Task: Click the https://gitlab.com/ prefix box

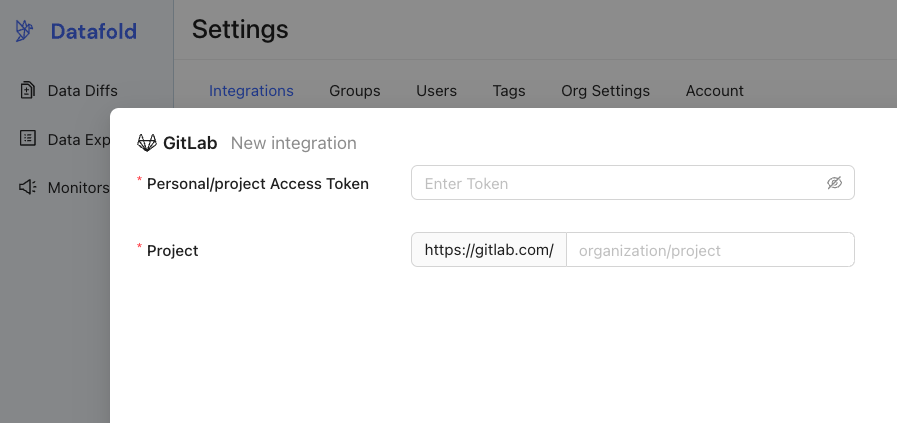Action: 489,250
